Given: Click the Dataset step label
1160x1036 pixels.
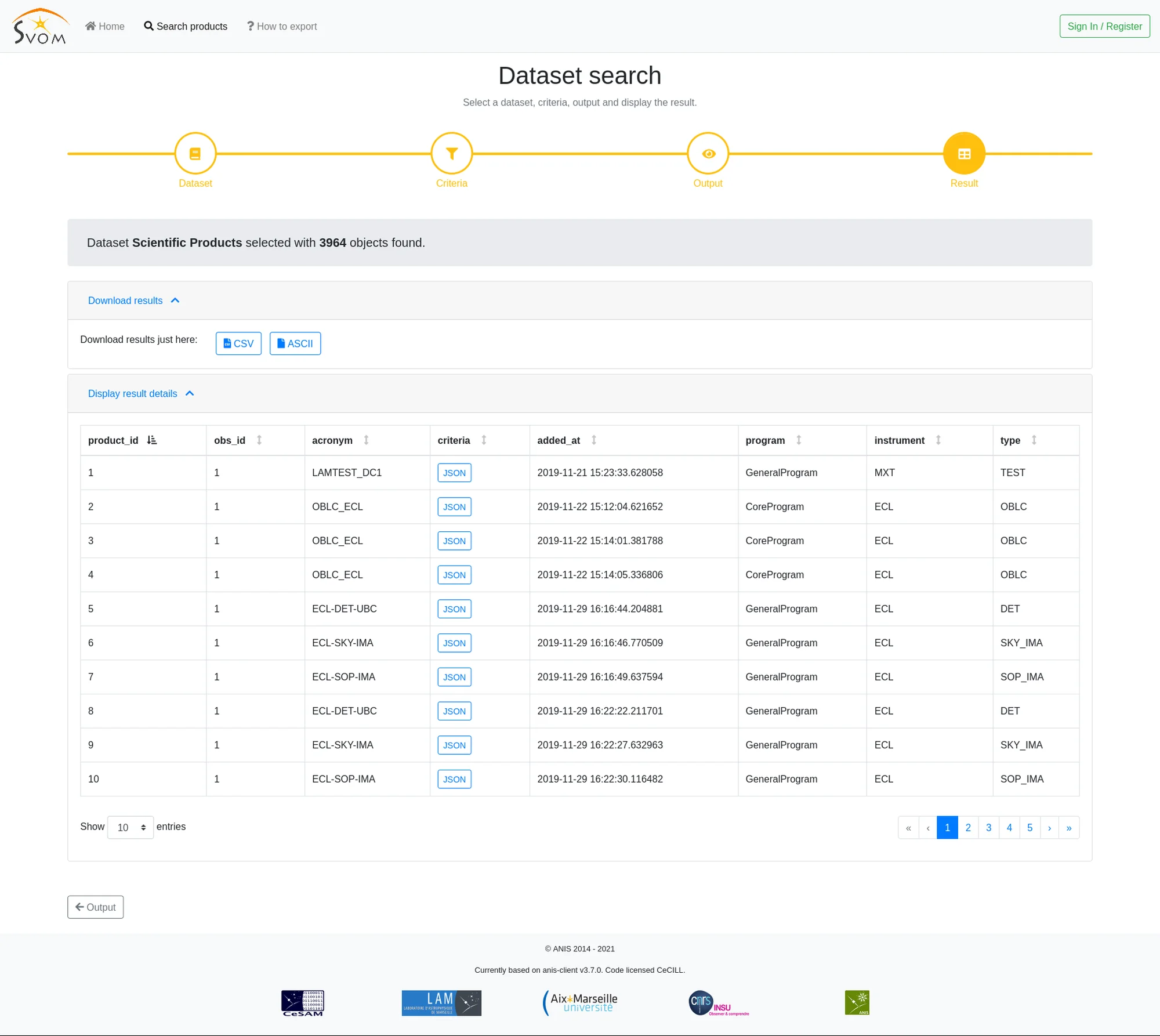Looking at the screenshot, I should [195, 183].
